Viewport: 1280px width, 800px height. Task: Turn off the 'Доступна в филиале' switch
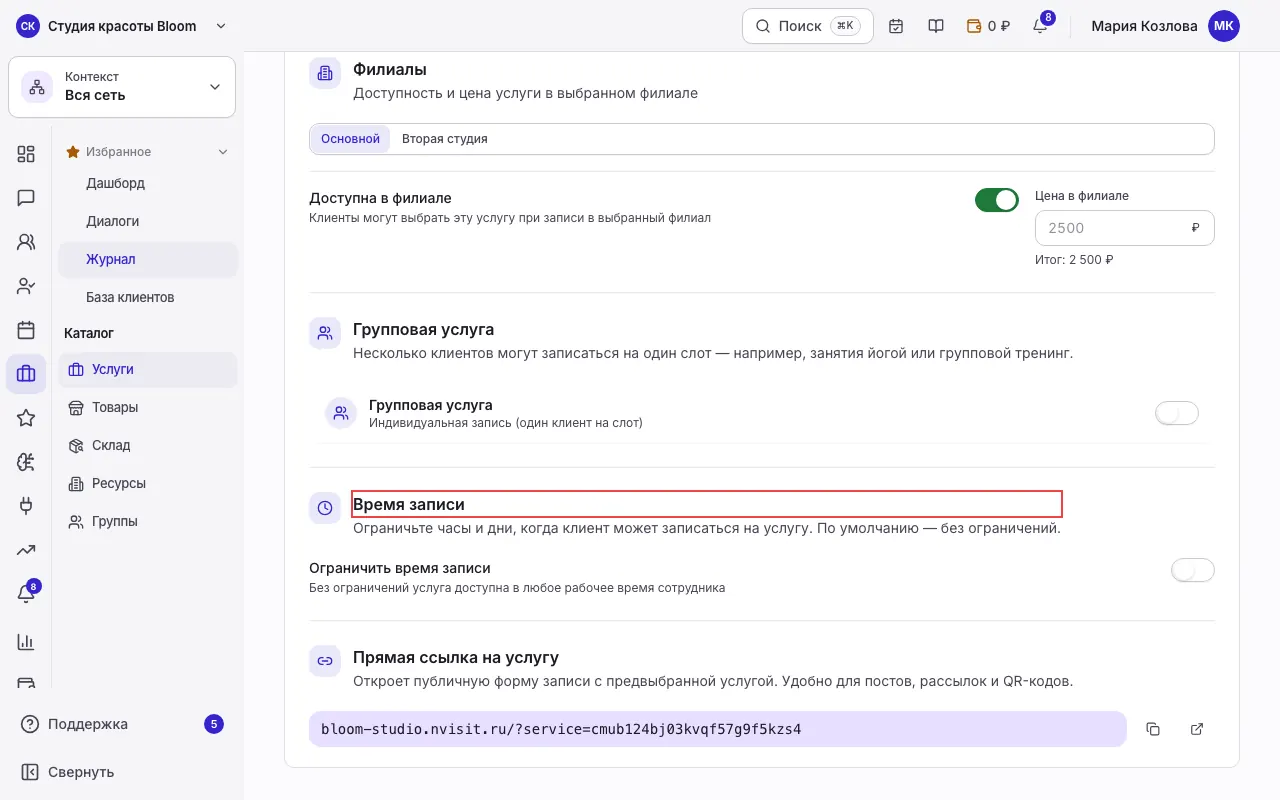point(997,200)
